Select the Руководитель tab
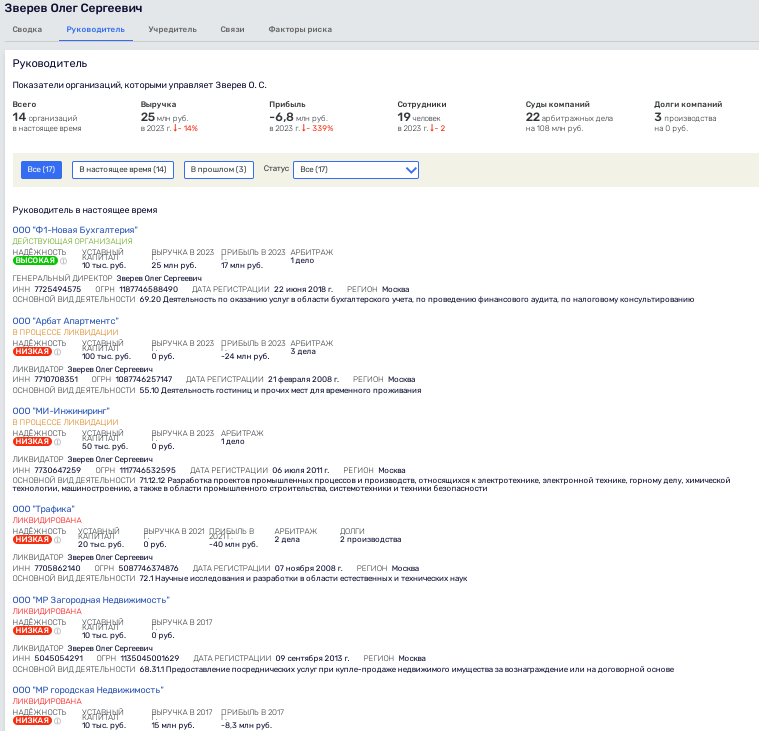 [95, 30]
